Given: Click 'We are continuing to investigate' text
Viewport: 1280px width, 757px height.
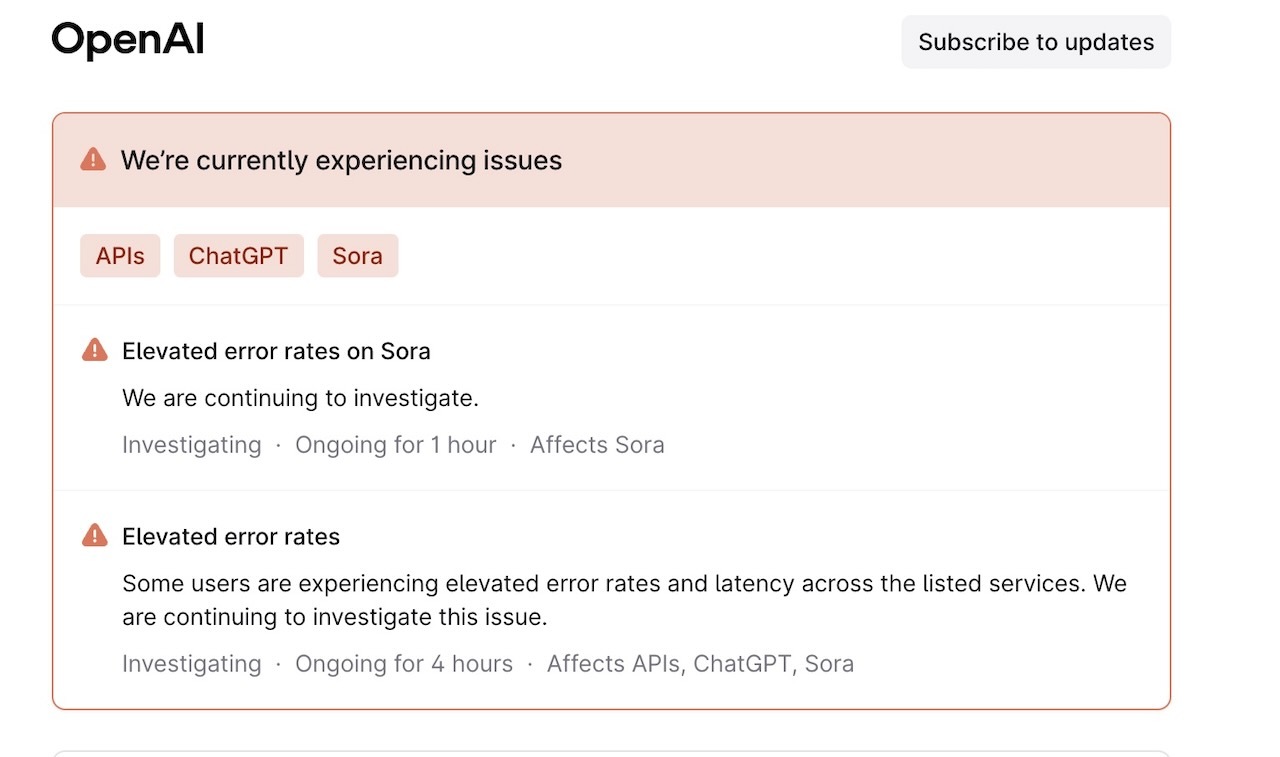Looking at the screenshot, I should (x=300, y=398).
